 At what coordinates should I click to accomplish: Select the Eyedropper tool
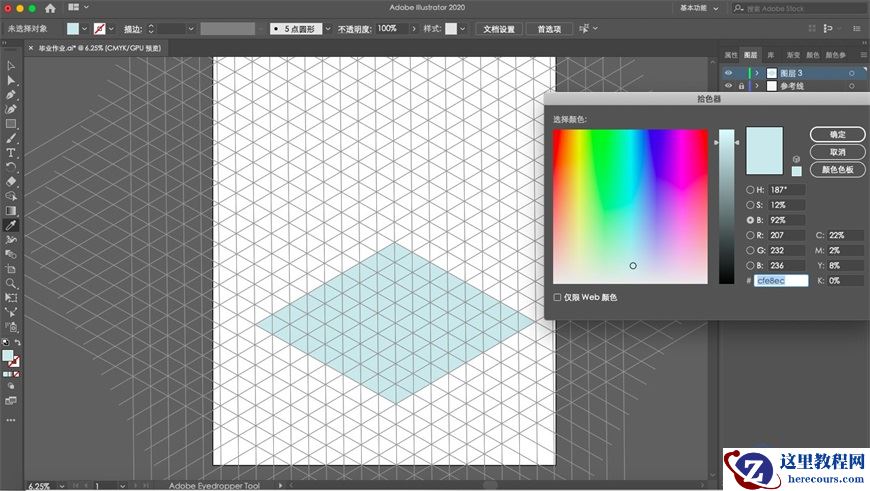[x=11, y=225]
